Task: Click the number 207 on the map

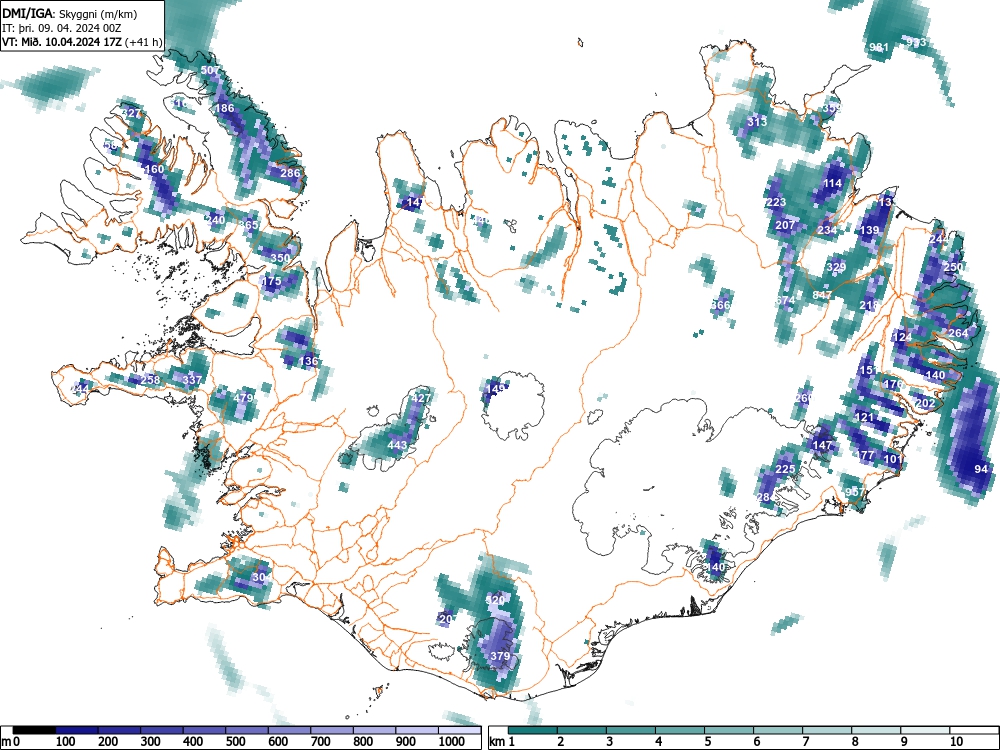Action: pos(785,225)
